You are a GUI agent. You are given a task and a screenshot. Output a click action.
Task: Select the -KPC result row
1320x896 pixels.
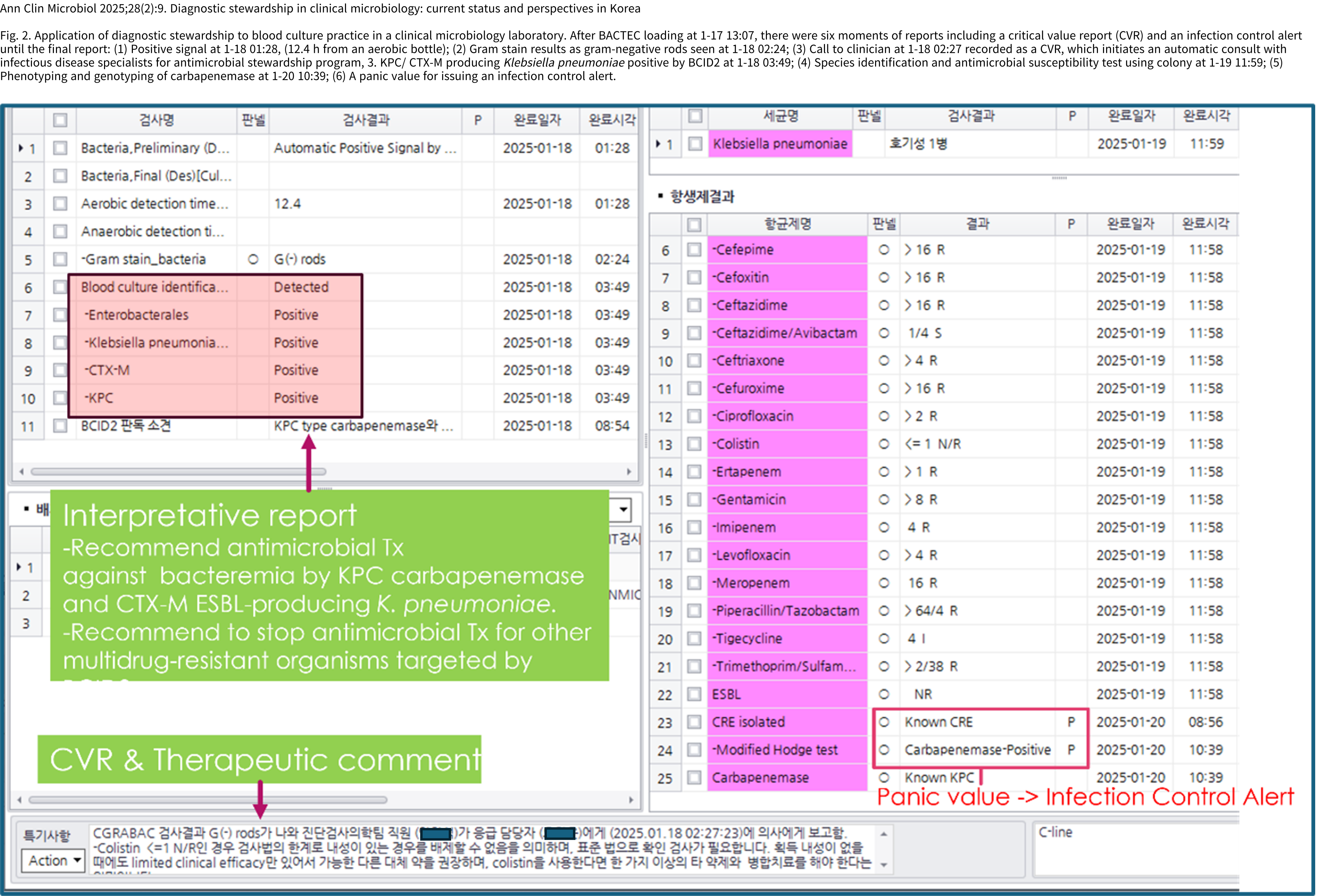pos(325,397)
